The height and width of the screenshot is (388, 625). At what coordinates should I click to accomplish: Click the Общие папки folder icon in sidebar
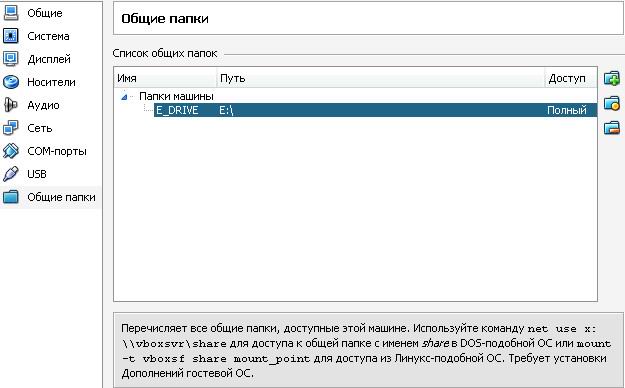coord(11,197)
